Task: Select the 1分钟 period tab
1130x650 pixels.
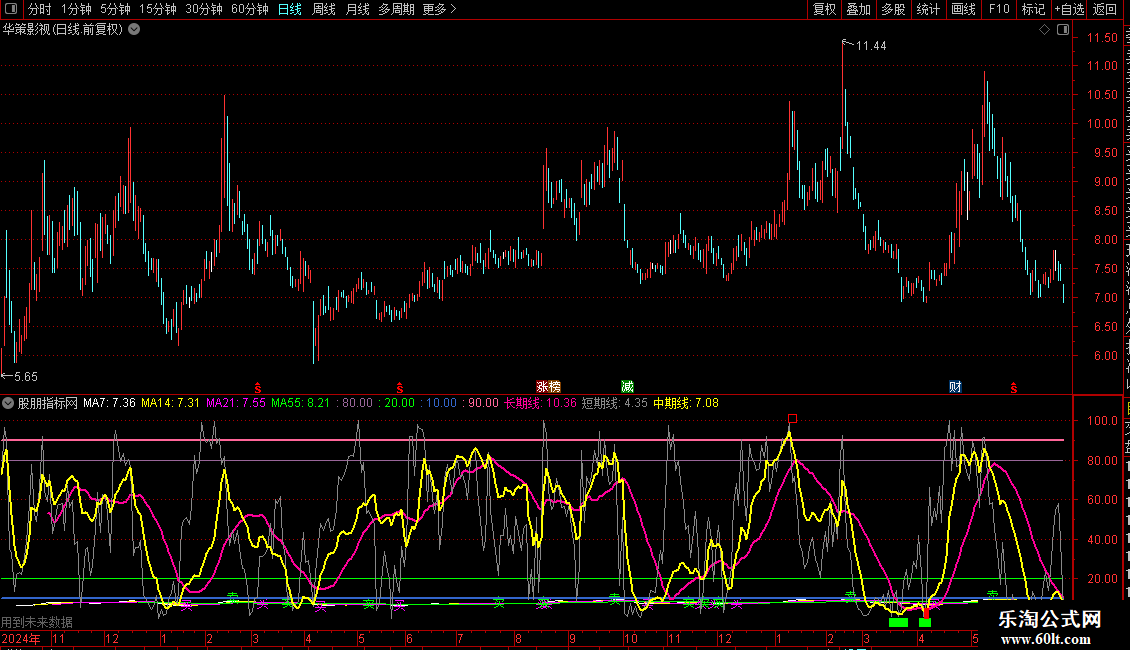Action: [76, 9]
